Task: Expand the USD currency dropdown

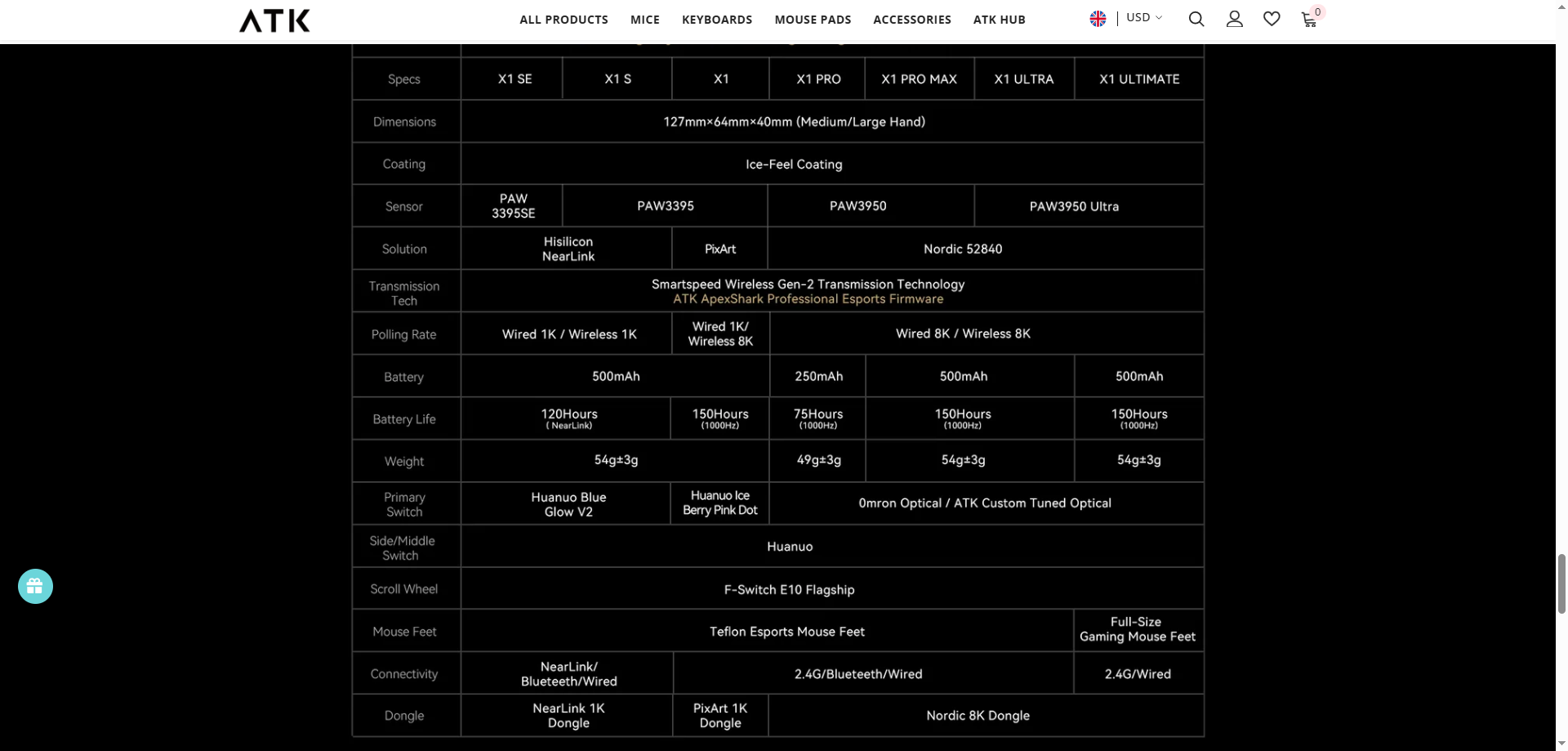Action: (1143, 18)
